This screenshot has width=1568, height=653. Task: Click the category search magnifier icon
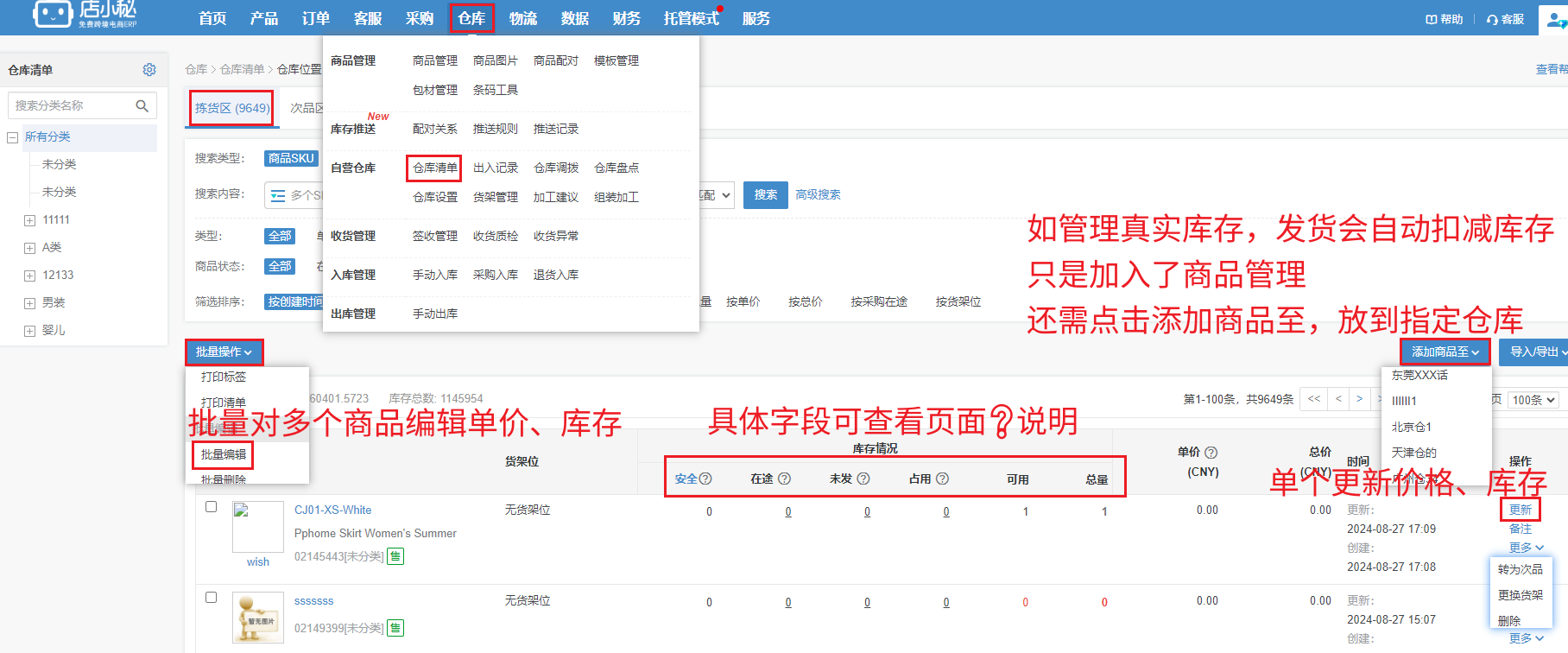[x=142, y=106]
